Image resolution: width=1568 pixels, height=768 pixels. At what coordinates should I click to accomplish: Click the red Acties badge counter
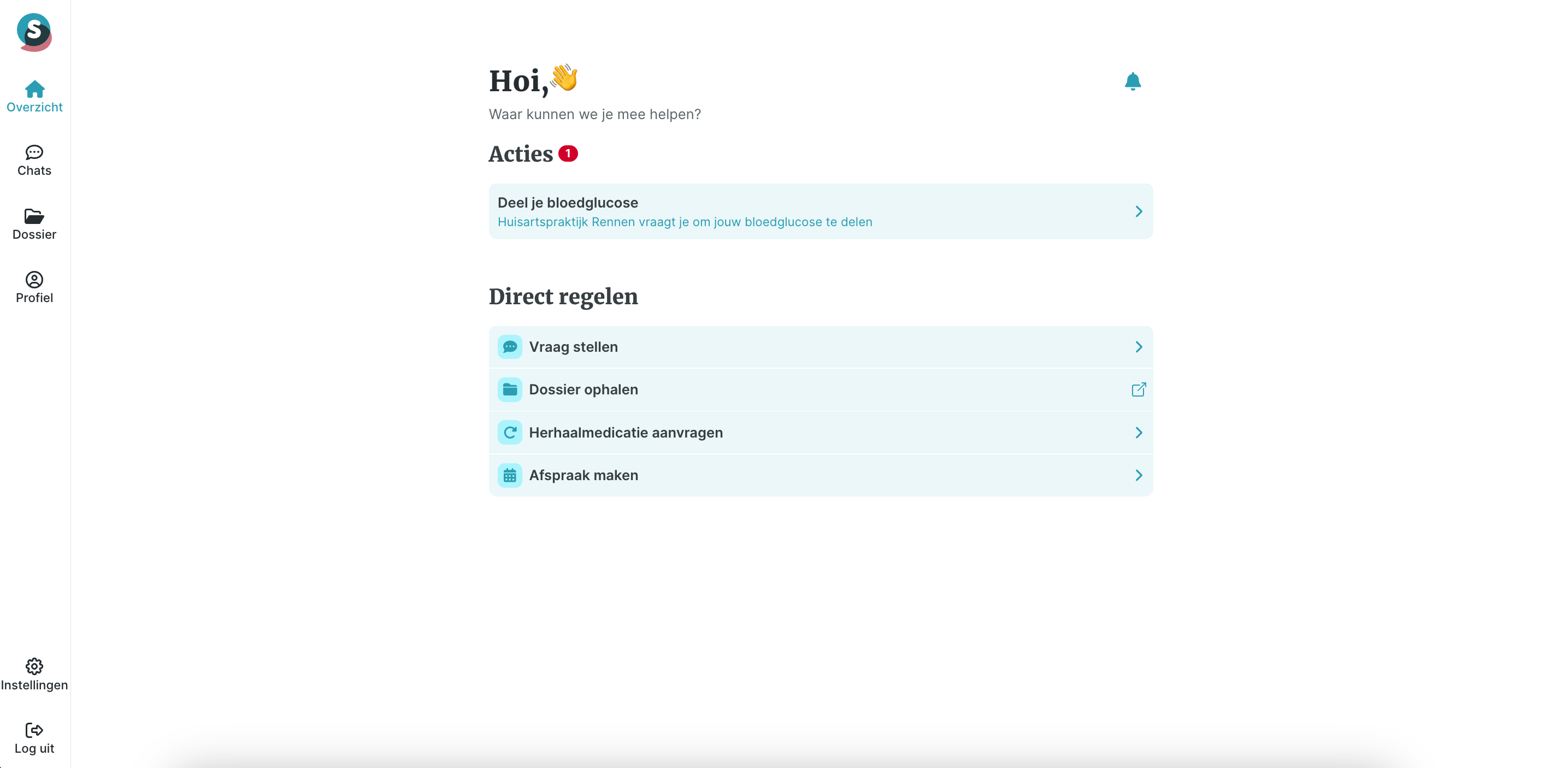click(x=568, y=153)
